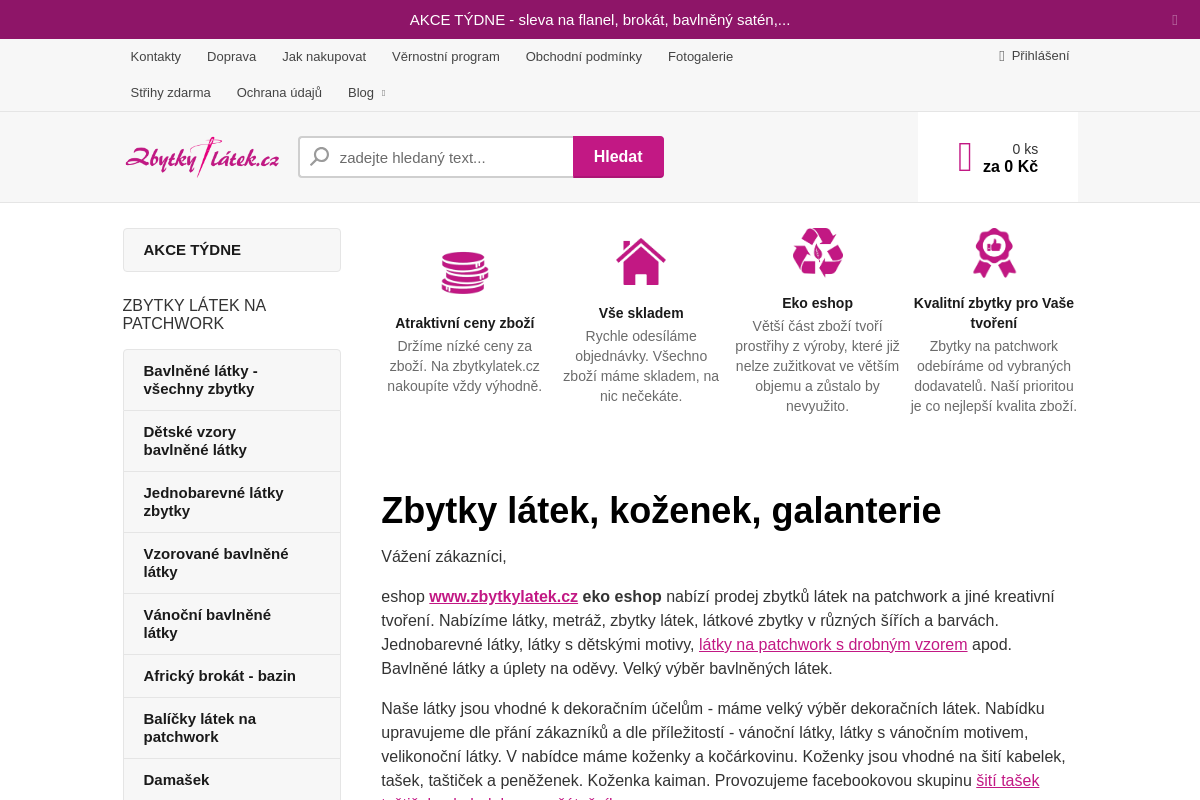Select Damašek in the sidebar

177,779
